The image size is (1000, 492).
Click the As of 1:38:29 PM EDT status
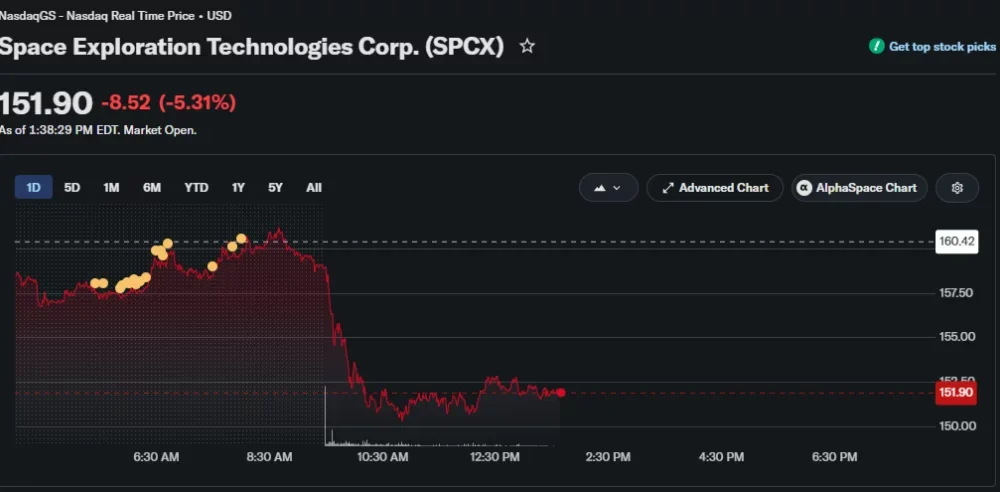98,130
